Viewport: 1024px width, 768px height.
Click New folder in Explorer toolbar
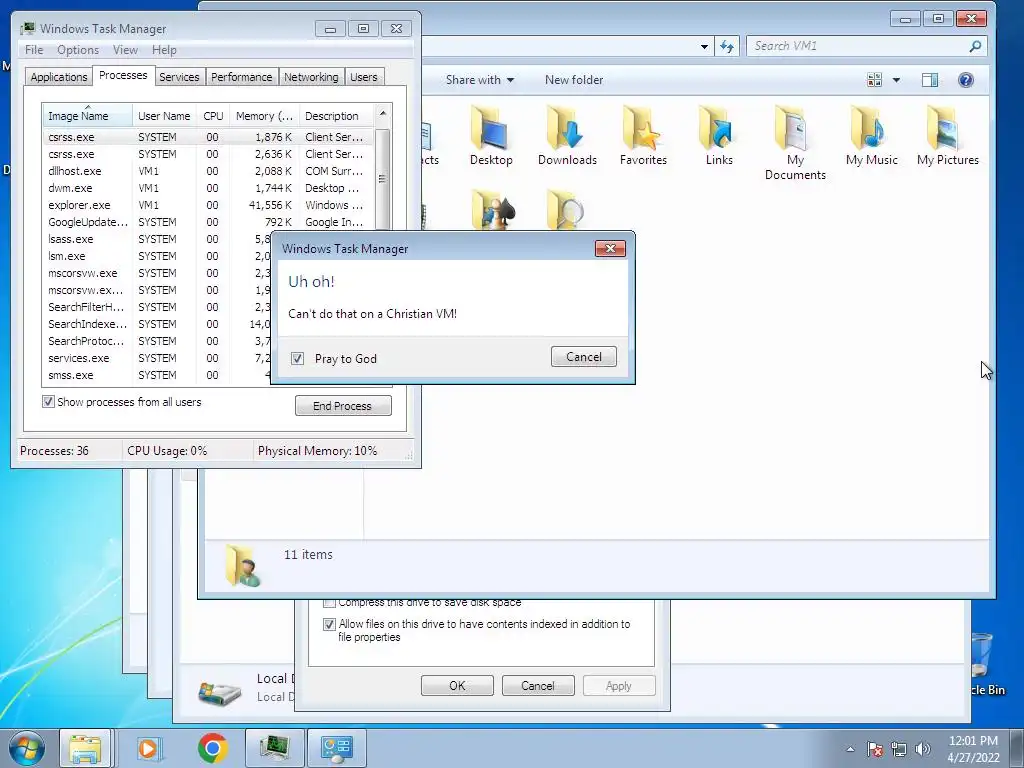point(574,80)
